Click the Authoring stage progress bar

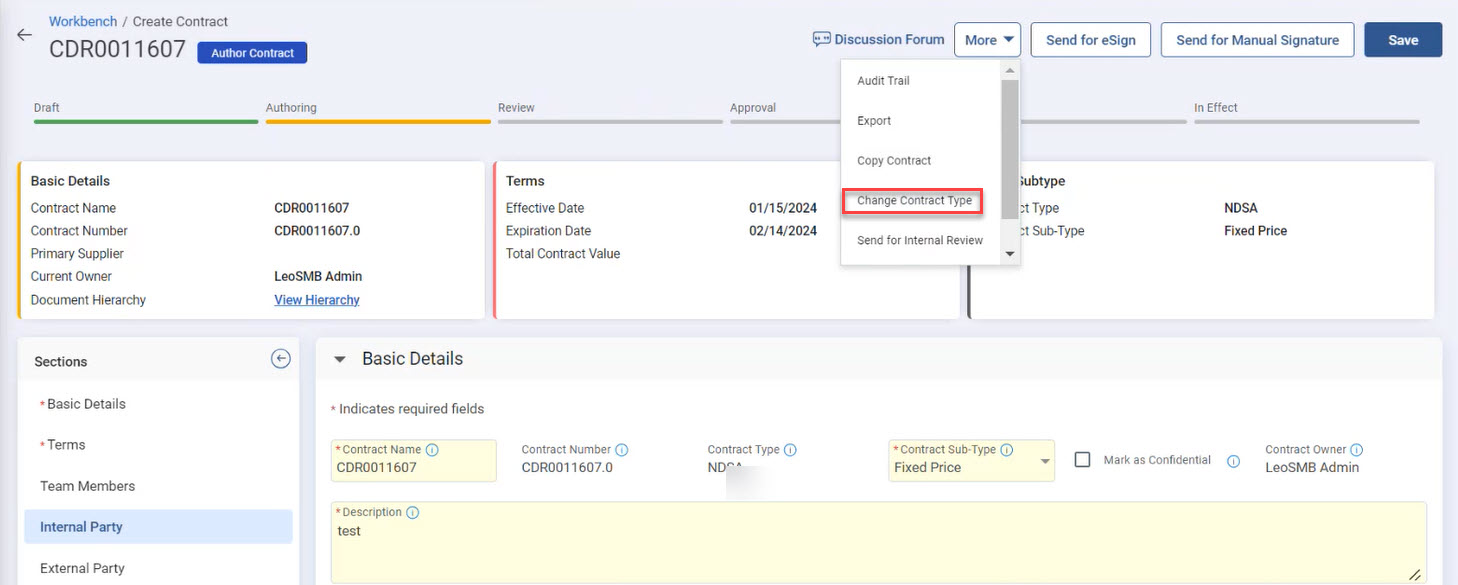pyautogui.click(x=378, y=121)
